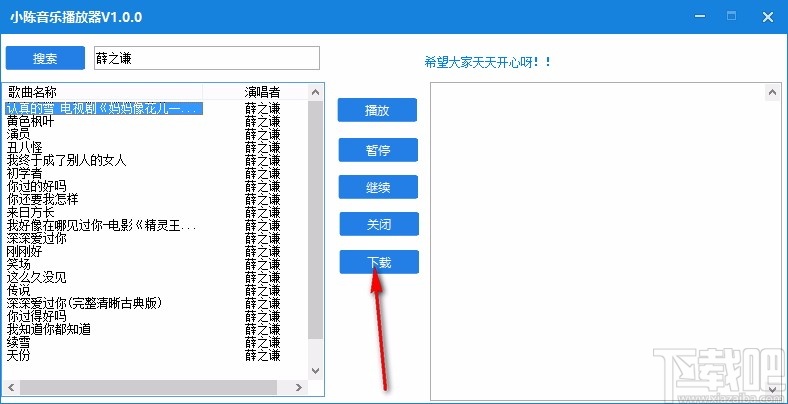Viewport: 788px width, 404px height.
Task: Select the song 丑八怪
Action: tap(24, 147)
